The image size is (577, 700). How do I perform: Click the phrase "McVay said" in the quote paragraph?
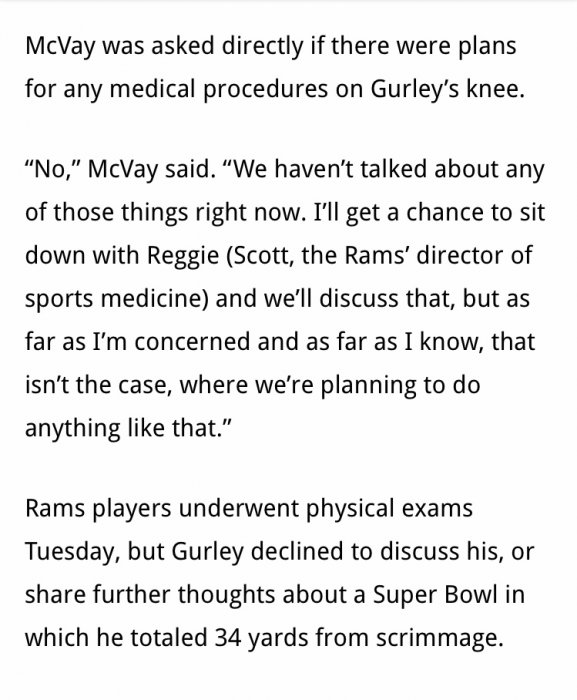148,170
